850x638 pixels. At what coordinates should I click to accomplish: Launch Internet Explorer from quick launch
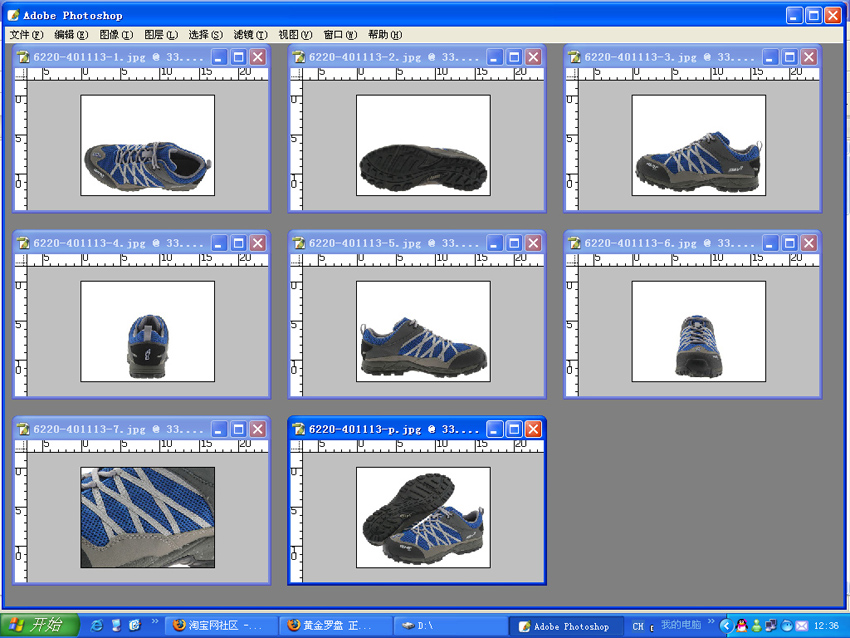pos(97,625)
